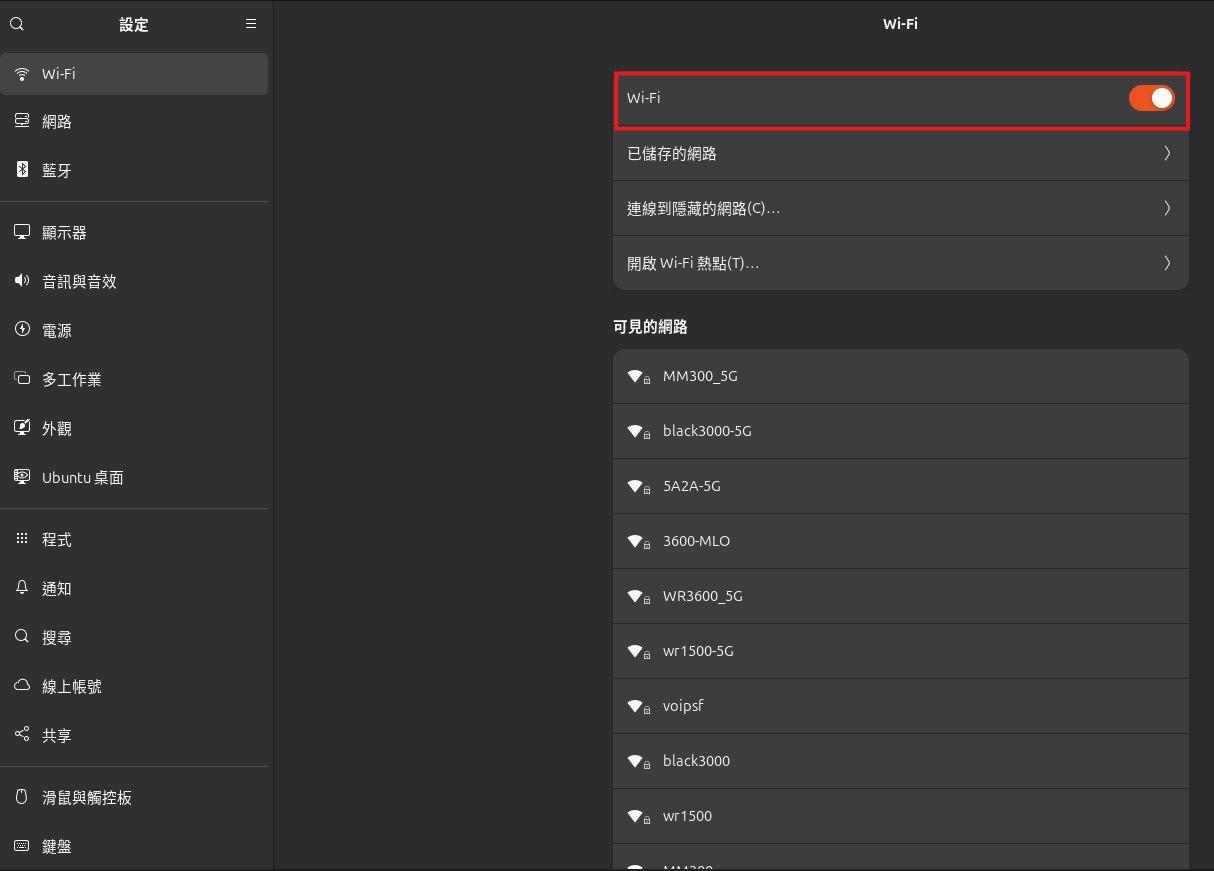Click the Ubuntu 桌面 icon in sidebar
The image size is (1214, 871).
(x=22, y=477)
